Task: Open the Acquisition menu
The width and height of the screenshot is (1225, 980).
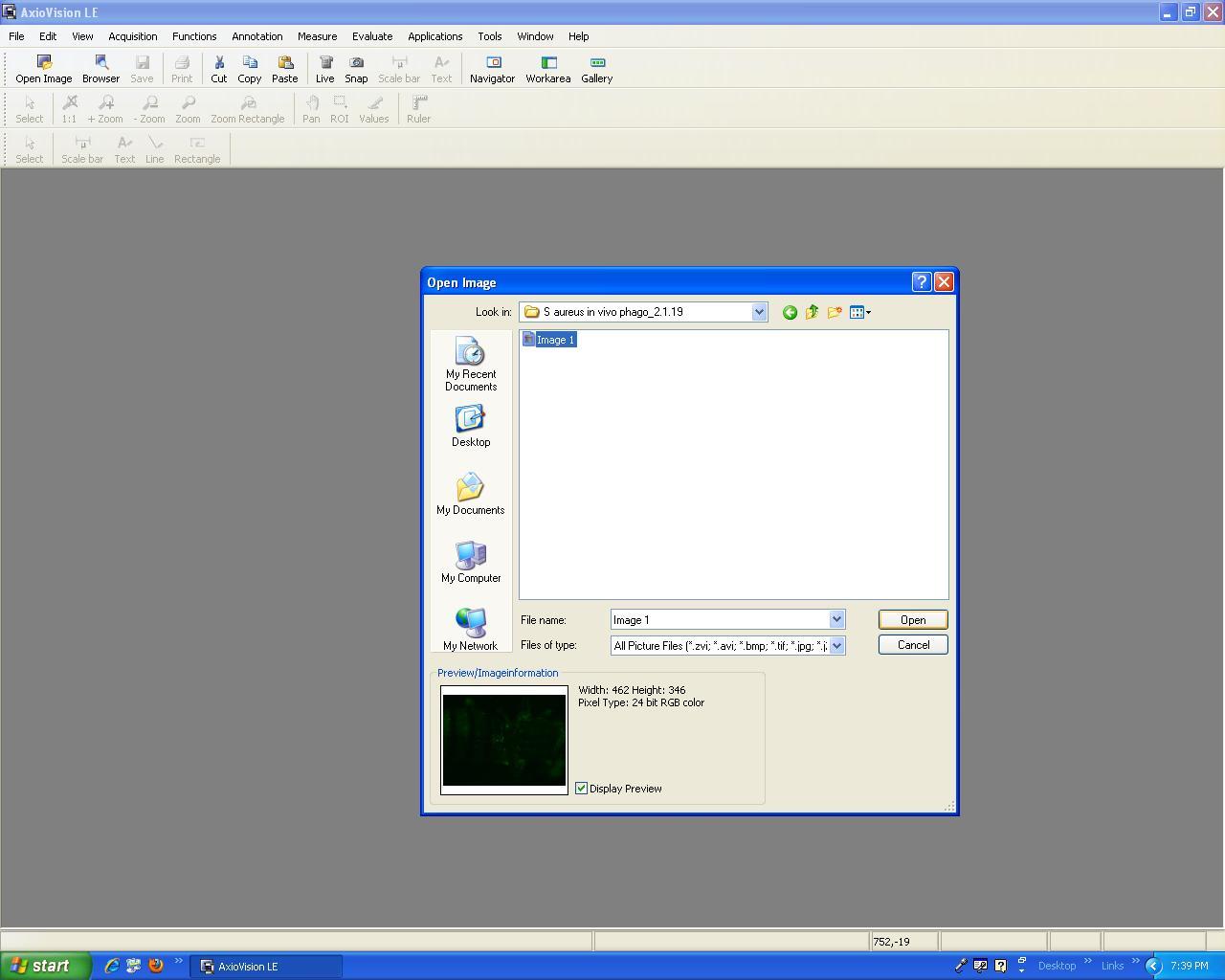Action: 132,36
